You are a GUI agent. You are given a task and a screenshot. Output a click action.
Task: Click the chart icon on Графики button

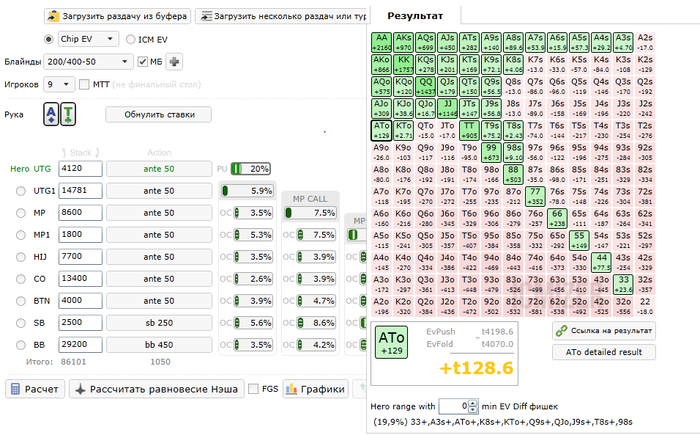[292, 389]
